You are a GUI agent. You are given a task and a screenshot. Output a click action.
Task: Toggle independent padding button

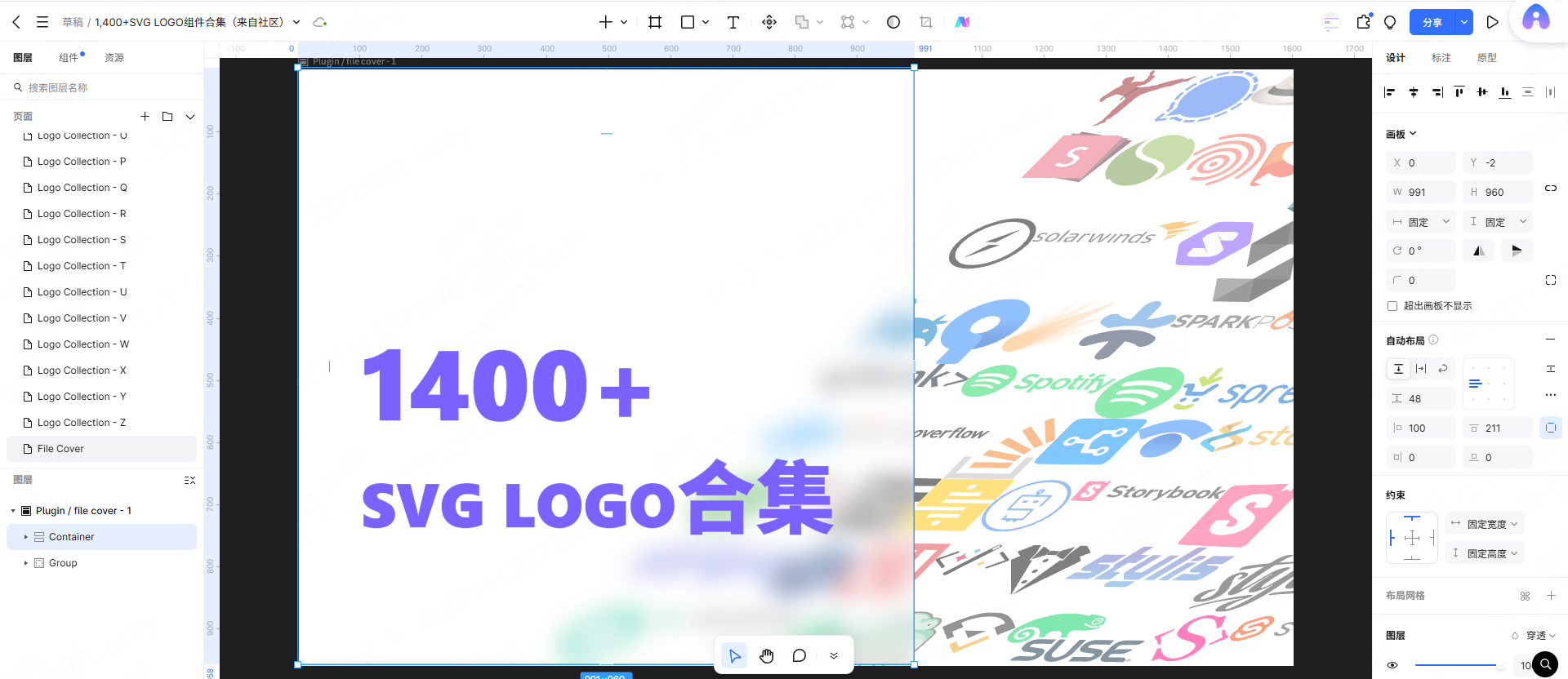[x=1551, y=428]
